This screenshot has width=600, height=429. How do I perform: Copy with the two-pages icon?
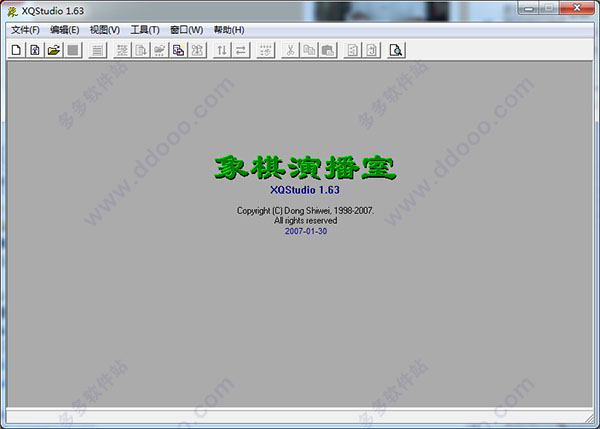(309, 50)
